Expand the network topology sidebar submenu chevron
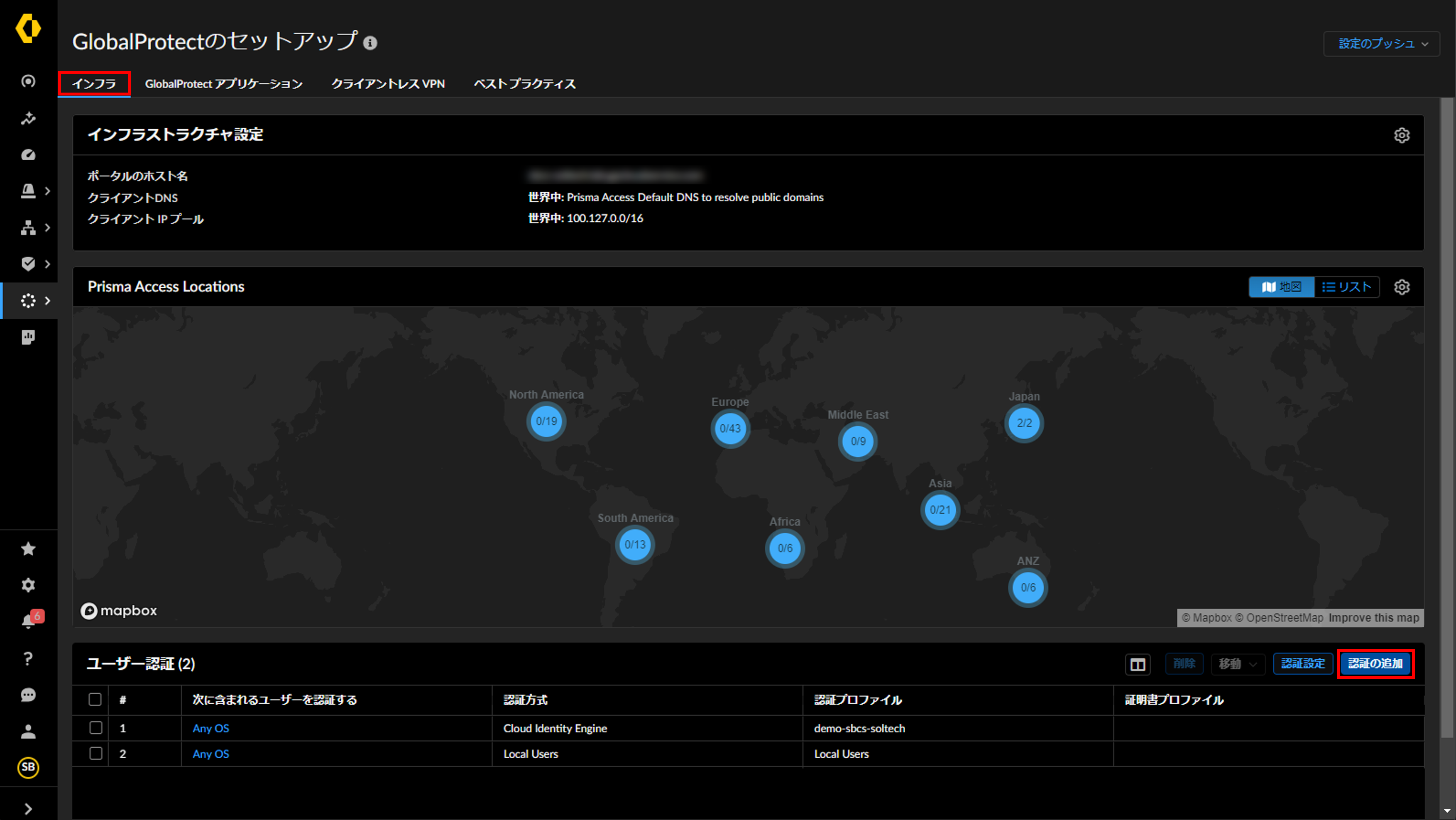Image resolution: width=1456 pixels, height=820 pixels. pyautogui.click(x=48, y=228)
